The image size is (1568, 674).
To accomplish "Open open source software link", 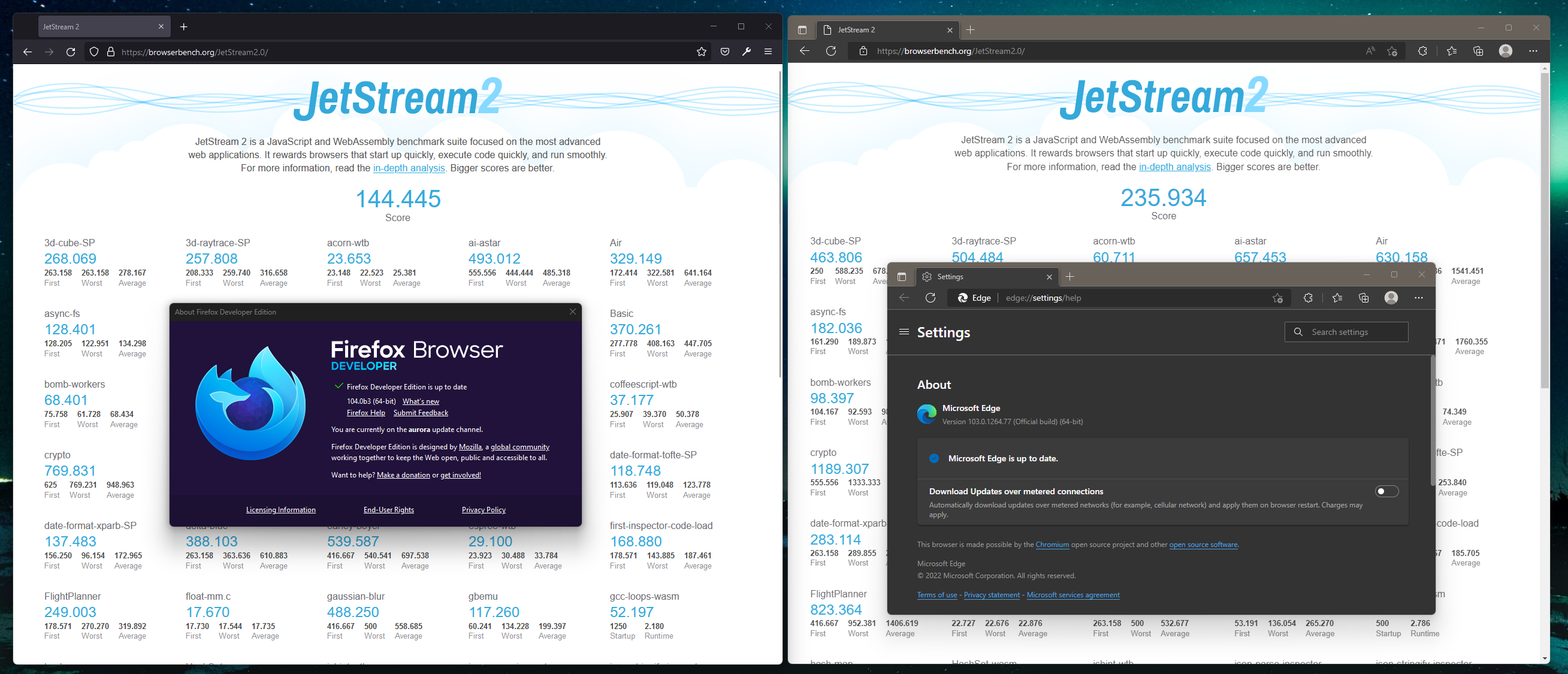I will click(x=1203, y=545).
